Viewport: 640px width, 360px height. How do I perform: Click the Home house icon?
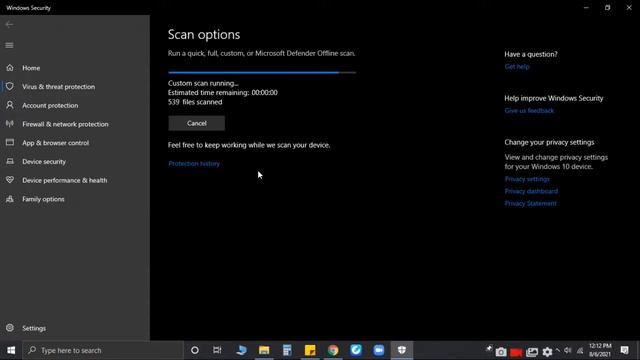click(x=10, y=68)
